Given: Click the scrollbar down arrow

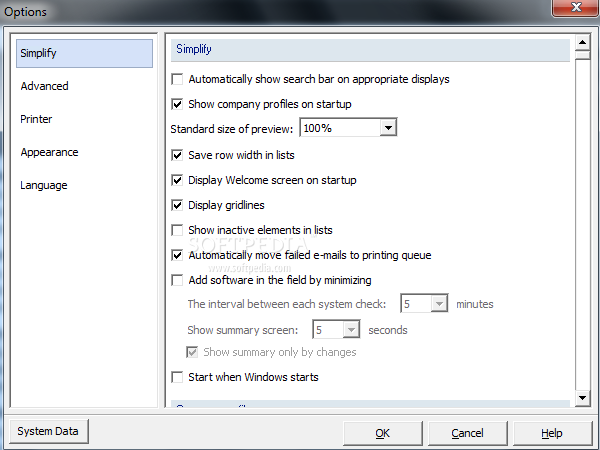Looking at the screenshot, I should (x=582, y=398).
